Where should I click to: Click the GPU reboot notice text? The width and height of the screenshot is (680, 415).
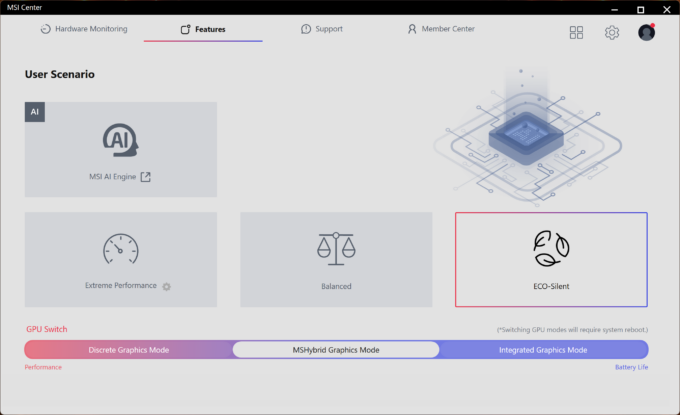pos(572,330)
